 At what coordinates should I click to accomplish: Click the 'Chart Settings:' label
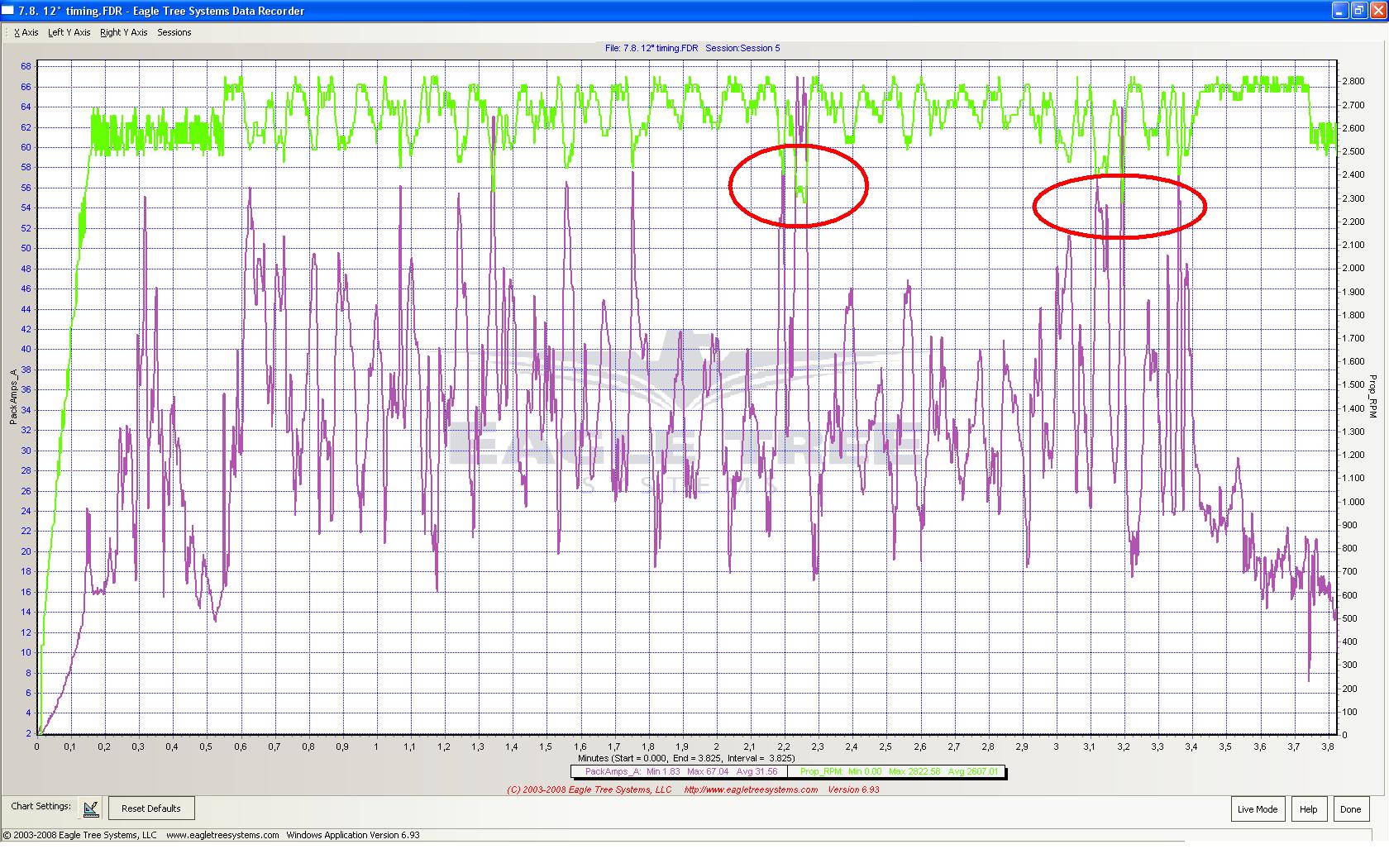coord(41,806)
